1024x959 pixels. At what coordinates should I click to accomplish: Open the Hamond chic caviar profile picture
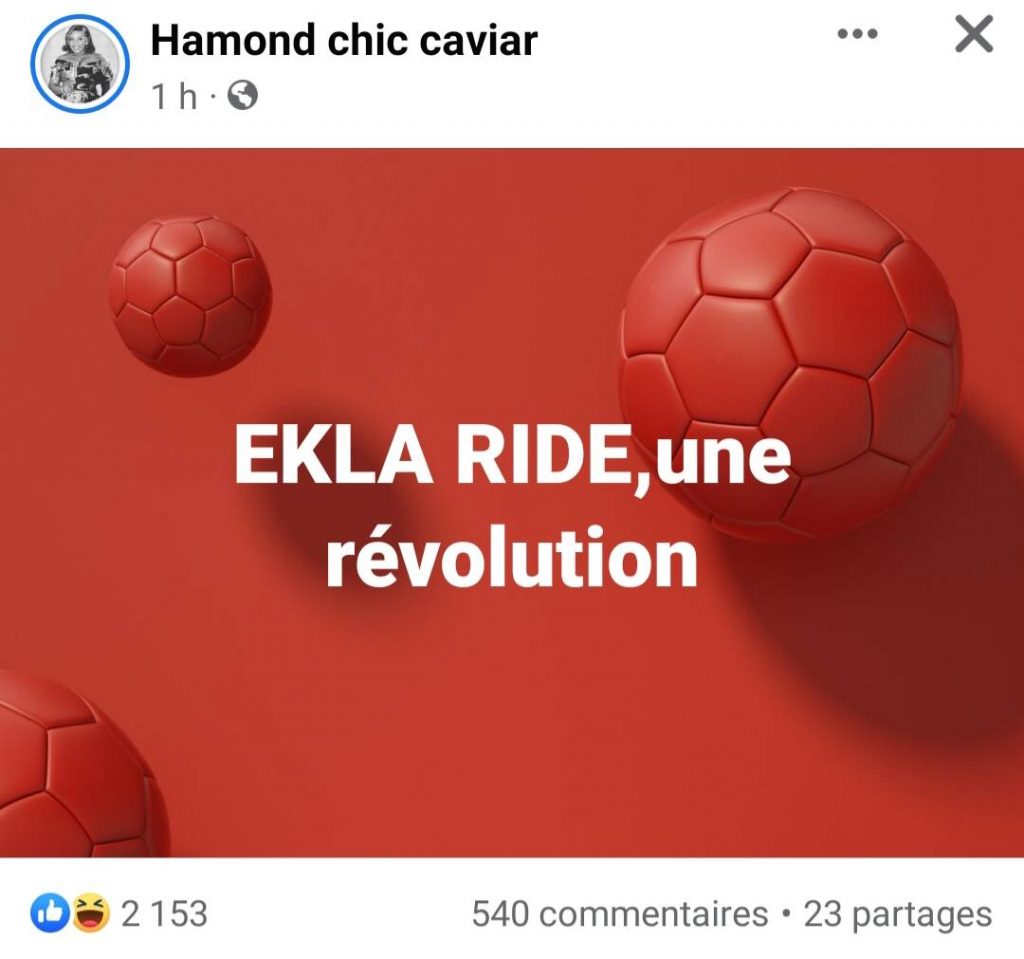click(x=79, y=63)
